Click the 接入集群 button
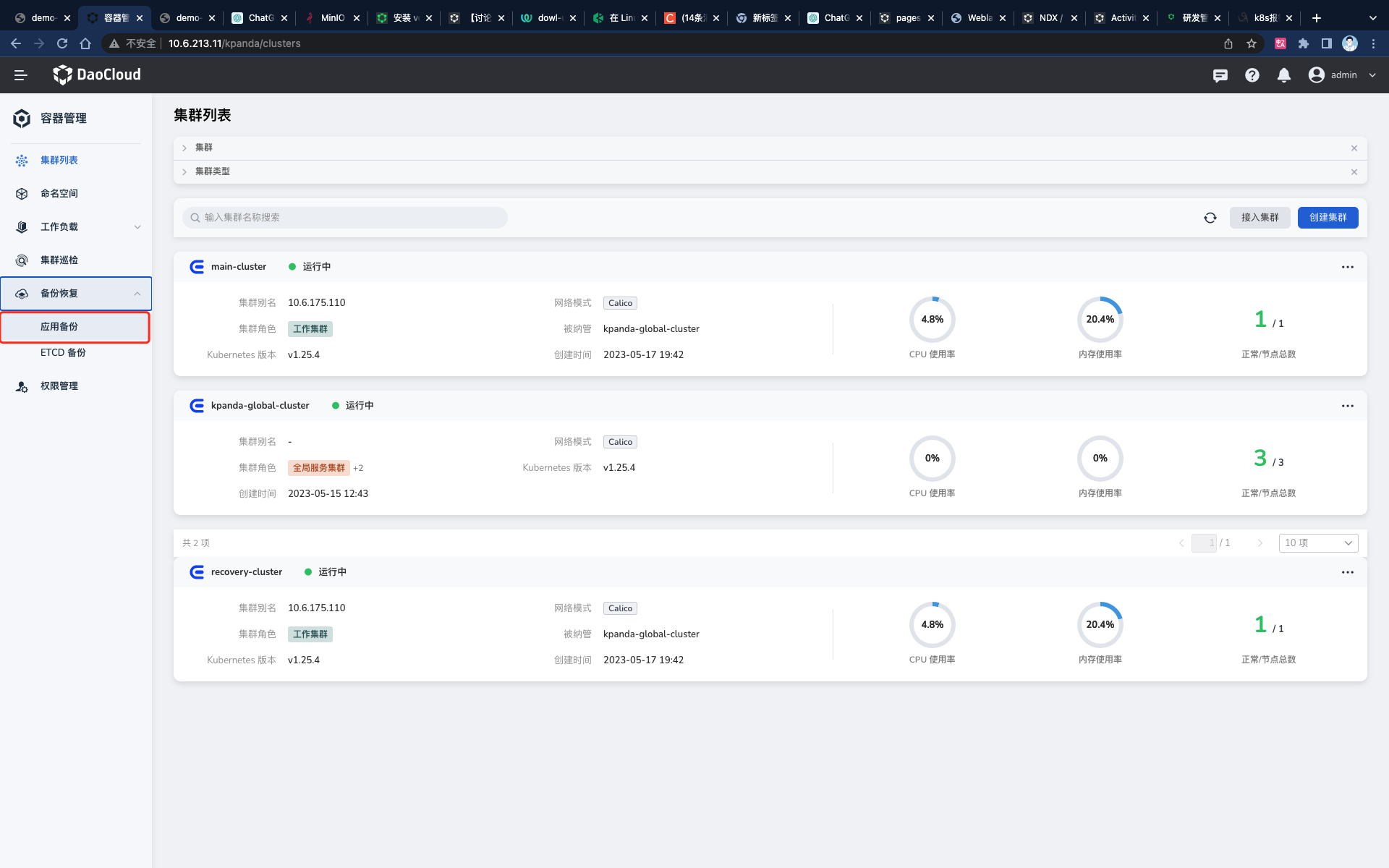The height and width of the screenshot is (868, 1389). 1260,218
